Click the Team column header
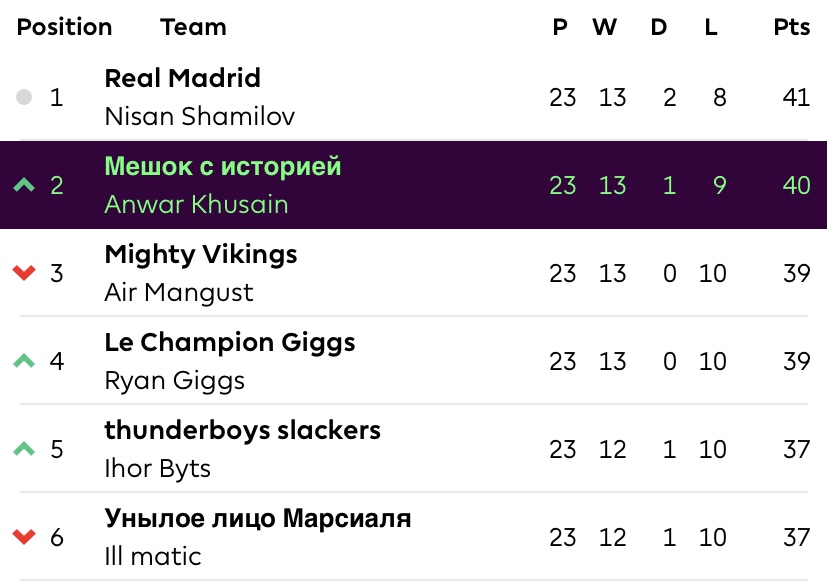Image resolution: width=827 pixels, height=582 pixels. tap(194, 27)
